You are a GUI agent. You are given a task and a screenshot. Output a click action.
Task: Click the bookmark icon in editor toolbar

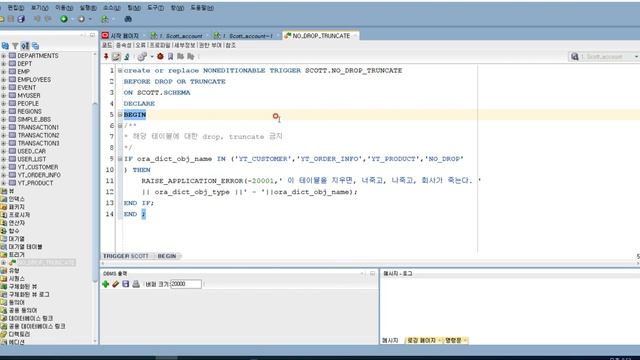click(171, 56)
